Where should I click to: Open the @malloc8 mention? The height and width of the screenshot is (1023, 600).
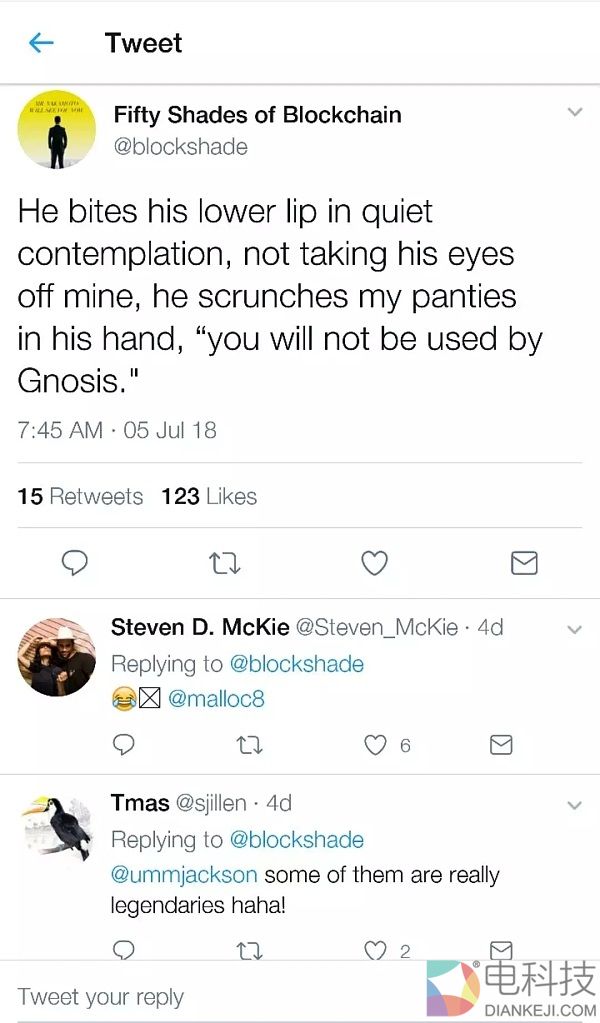tap(210, 699)
